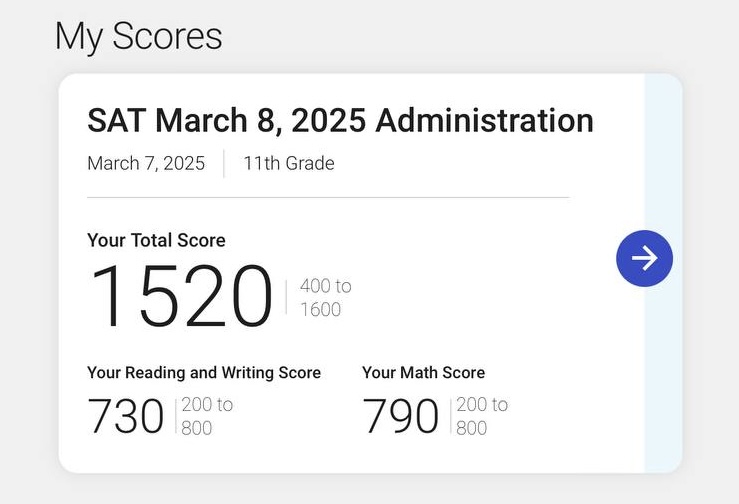Click the vertical separator next to 1520

pos(286,297)
